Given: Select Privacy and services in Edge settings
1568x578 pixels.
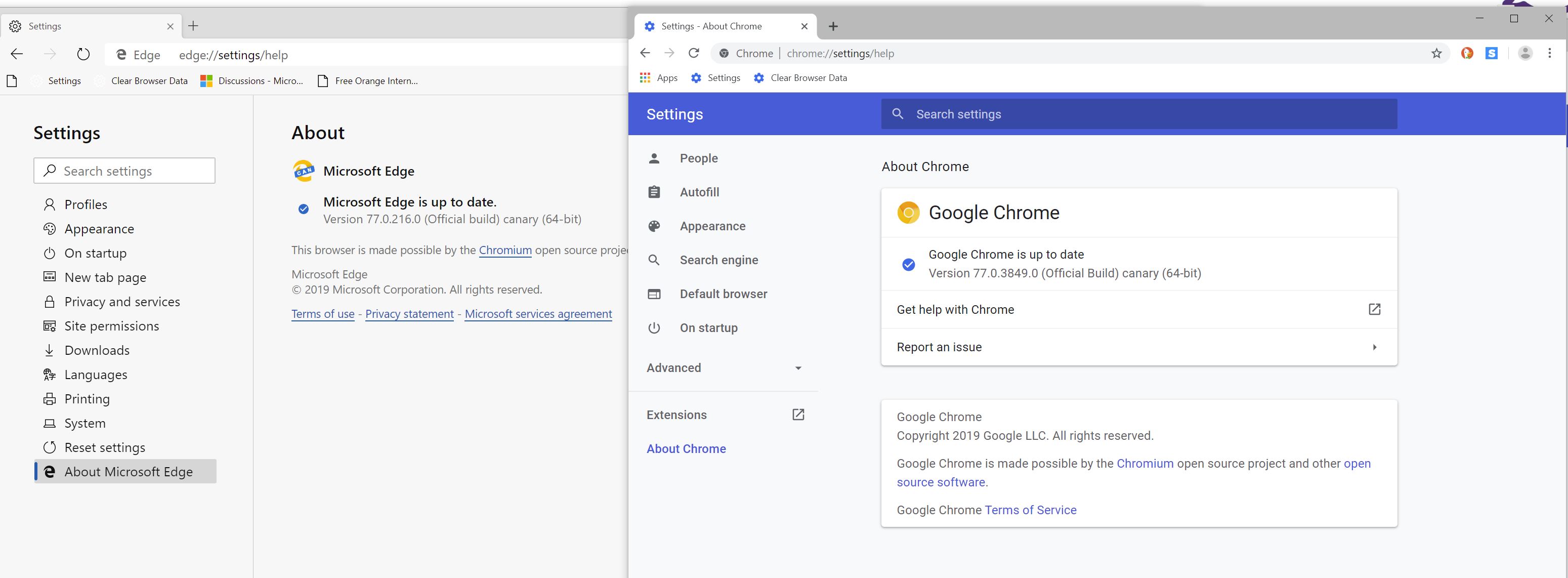Looking at the screenshot, I should tap(122, 302).
